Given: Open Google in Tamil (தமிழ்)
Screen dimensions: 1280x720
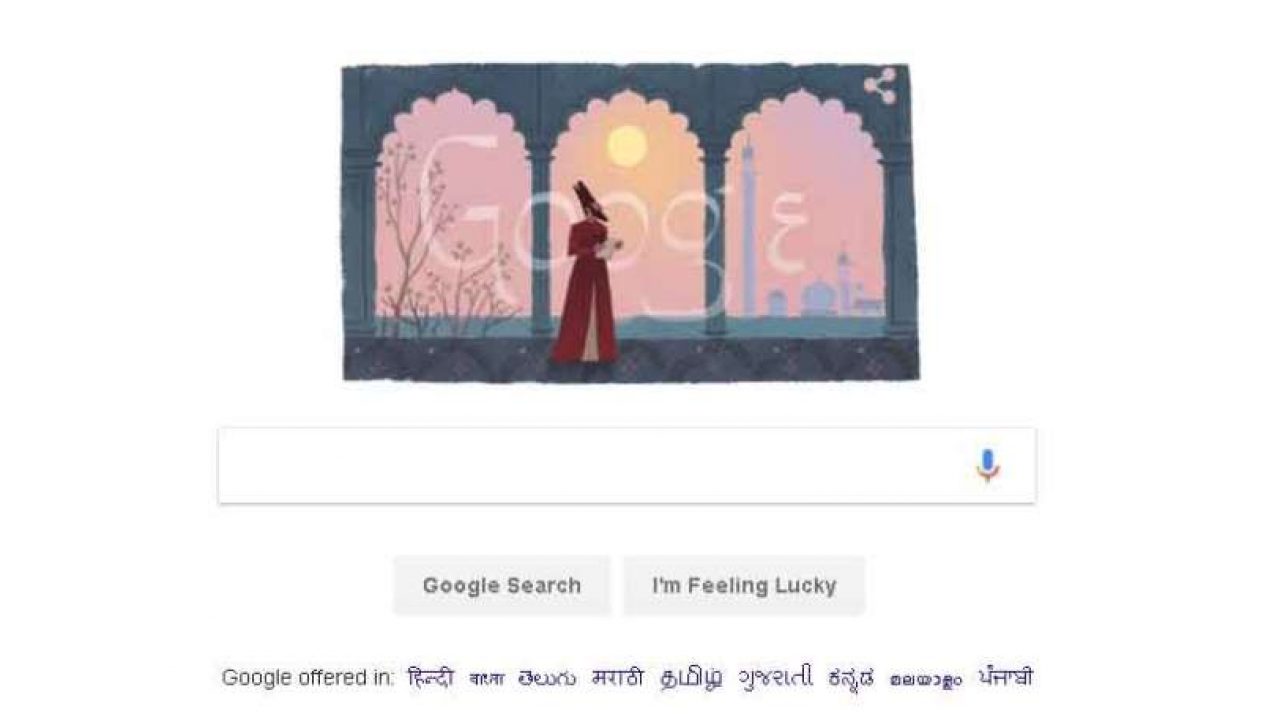Looking at the screenshot, I should point(691,679).
